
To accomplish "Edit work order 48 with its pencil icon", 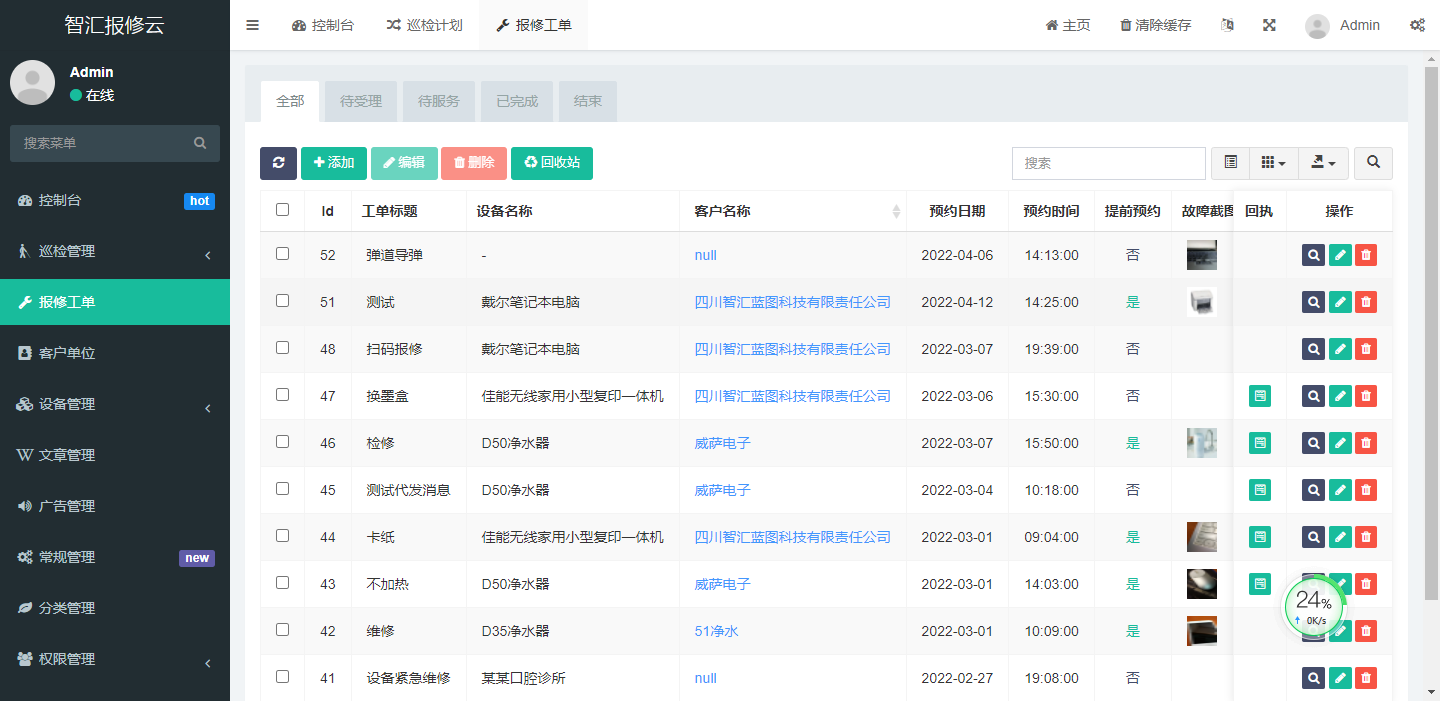I will click(x=1339, y=348).
